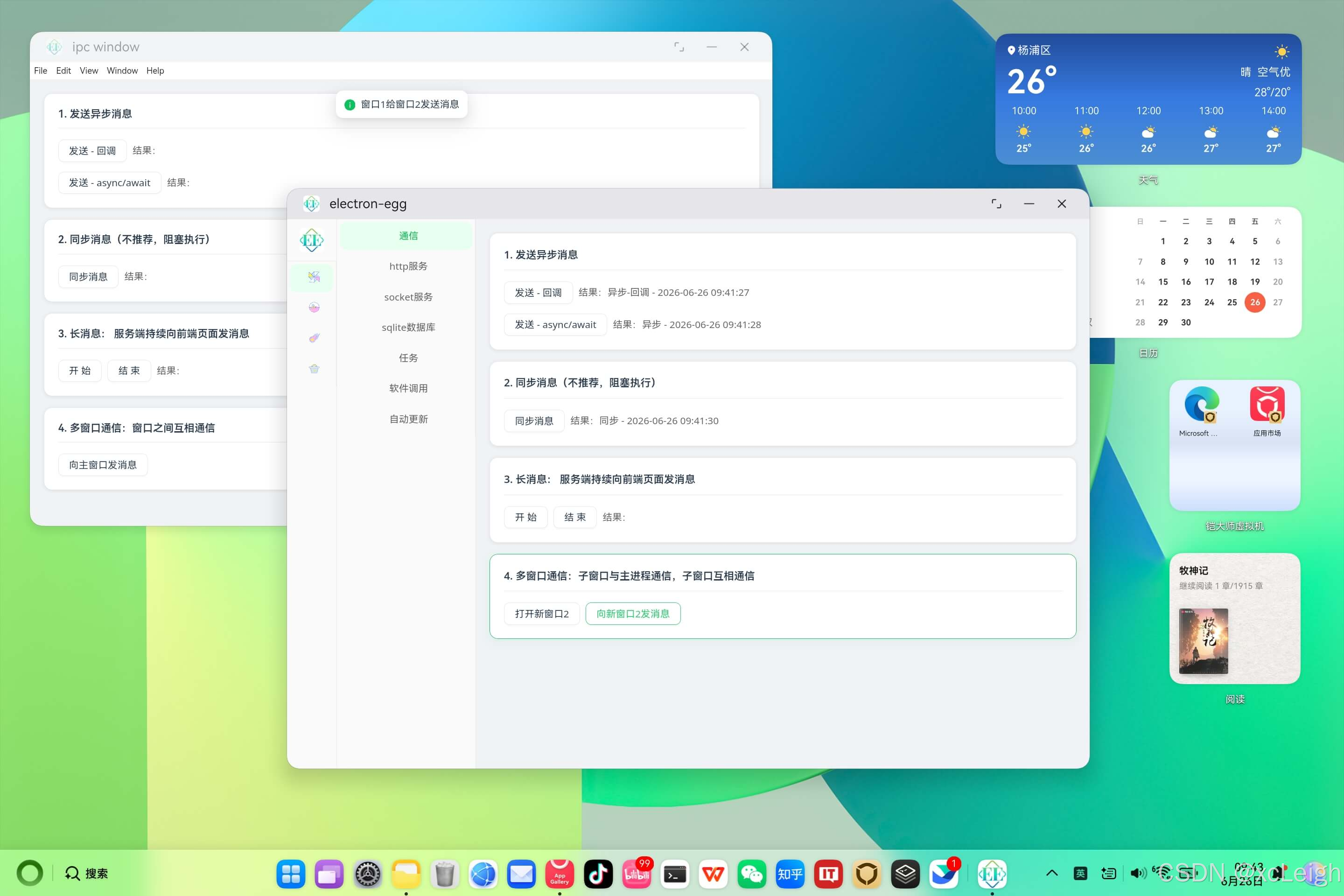The height and width of the screenshot is (896, 1344).
Task: Click the green circle home button
Action: click(x=30, y=873)
